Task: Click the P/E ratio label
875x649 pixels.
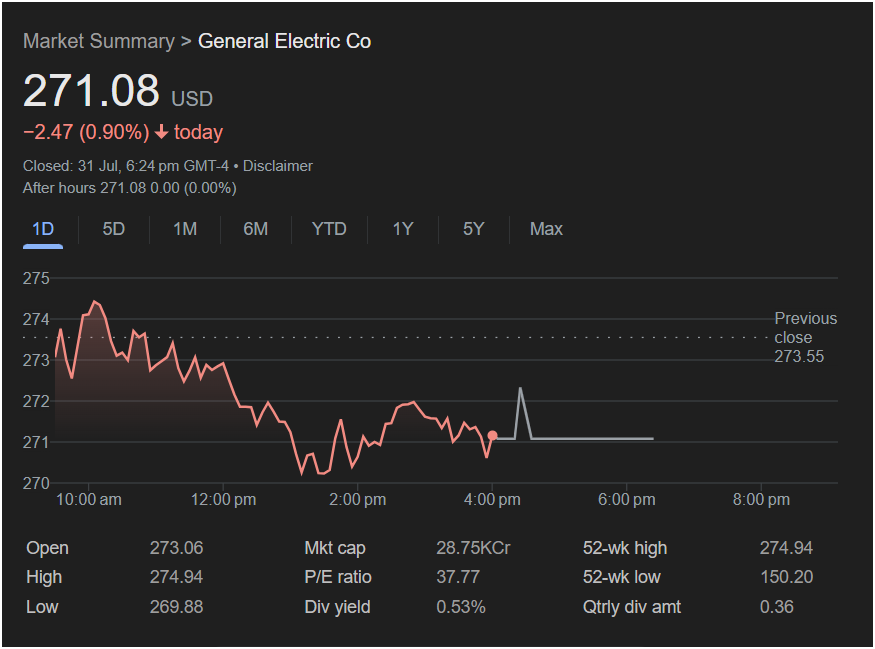Action: (338, 577)
